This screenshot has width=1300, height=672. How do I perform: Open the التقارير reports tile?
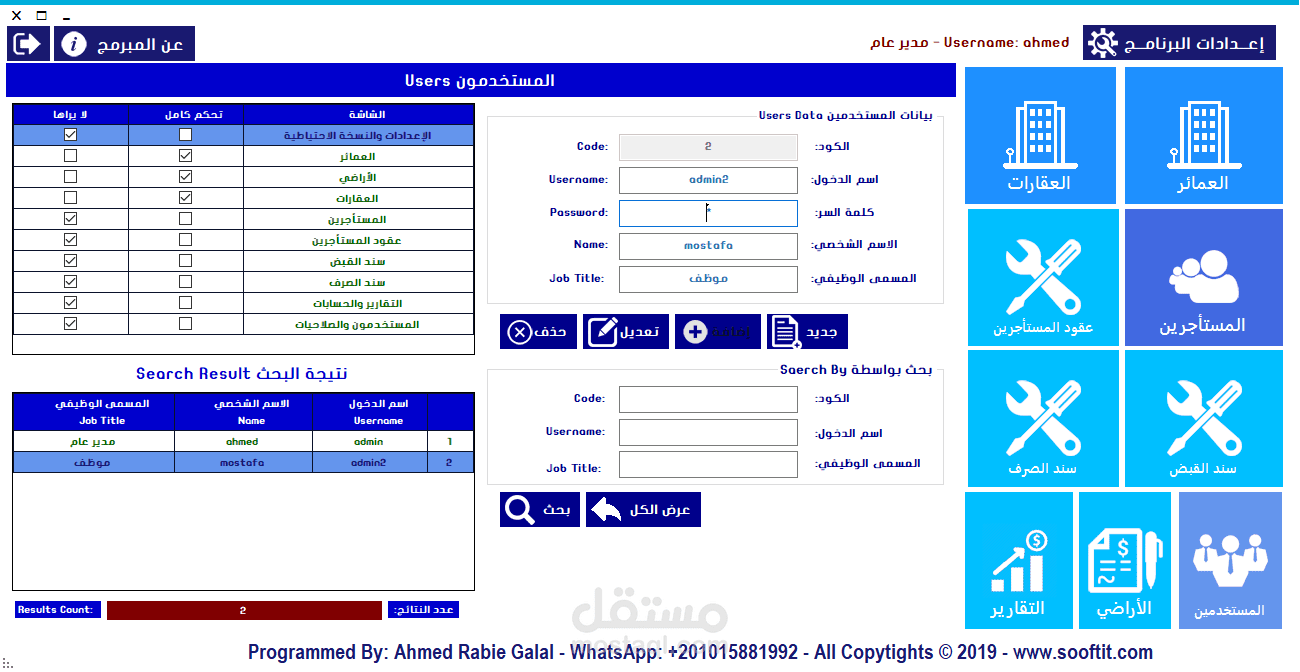click(x=1018, y=560)
